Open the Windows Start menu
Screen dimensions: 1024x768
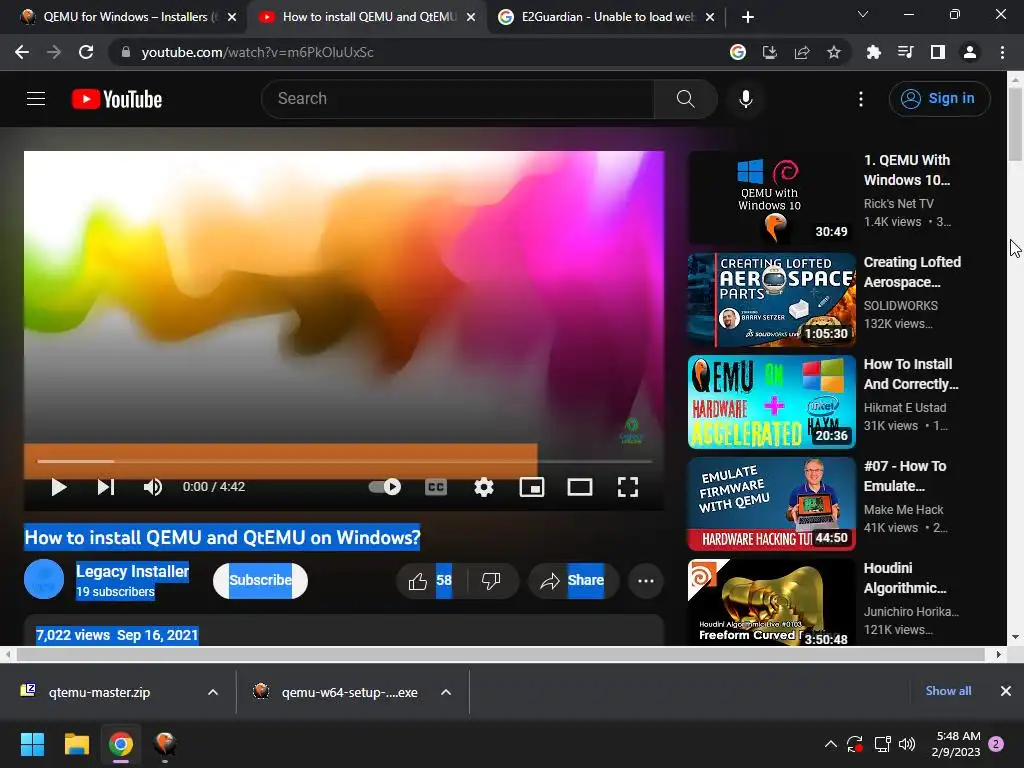tap(32, 744)
